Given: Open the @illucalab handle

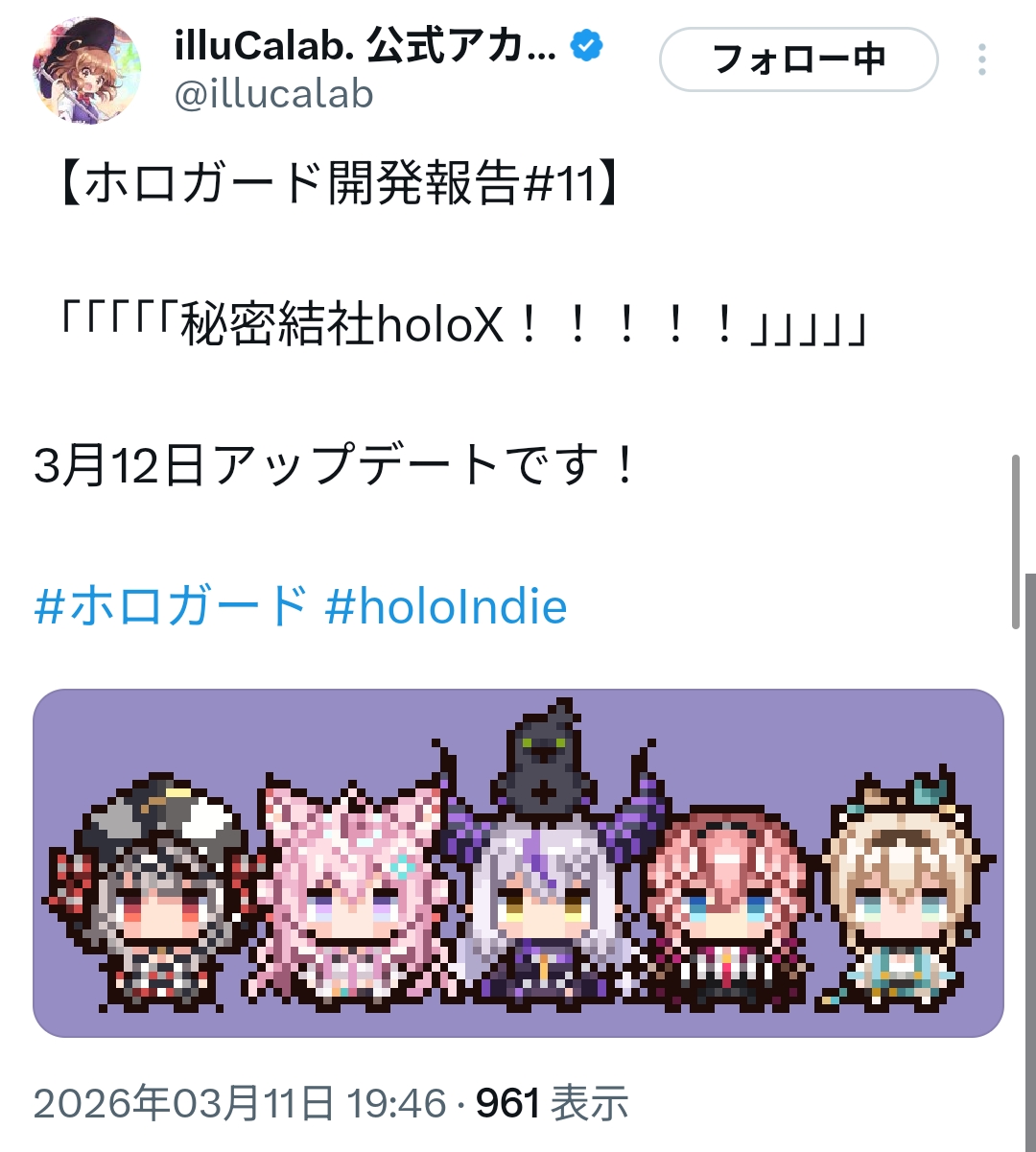Looking at the screenshot, I should click(x=273, y=94).
